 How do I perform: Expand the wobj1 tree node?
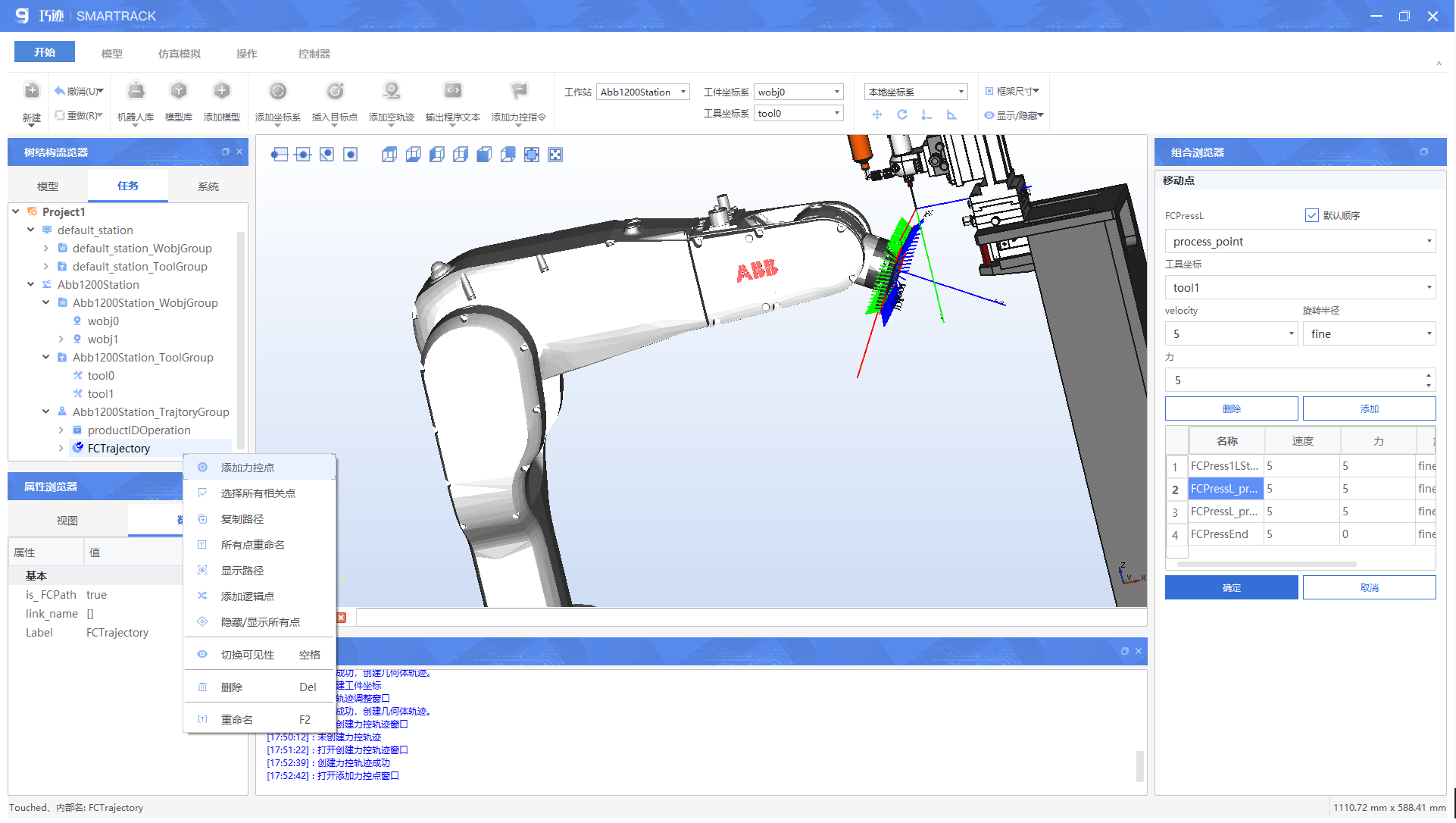pyautogui.click(x=61, y=339)
